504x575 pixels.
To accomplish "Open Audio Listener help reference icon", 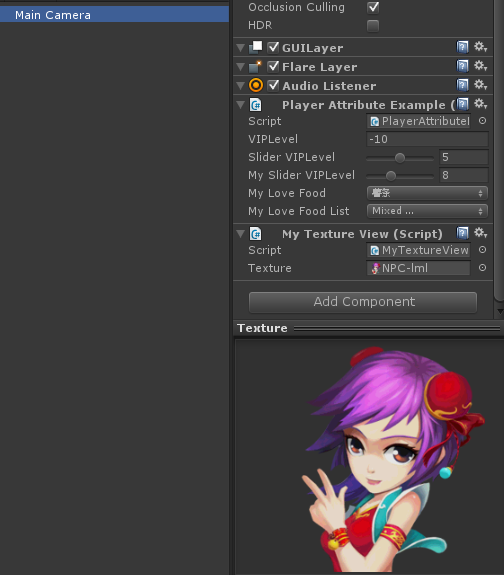I will pos(463,85).
